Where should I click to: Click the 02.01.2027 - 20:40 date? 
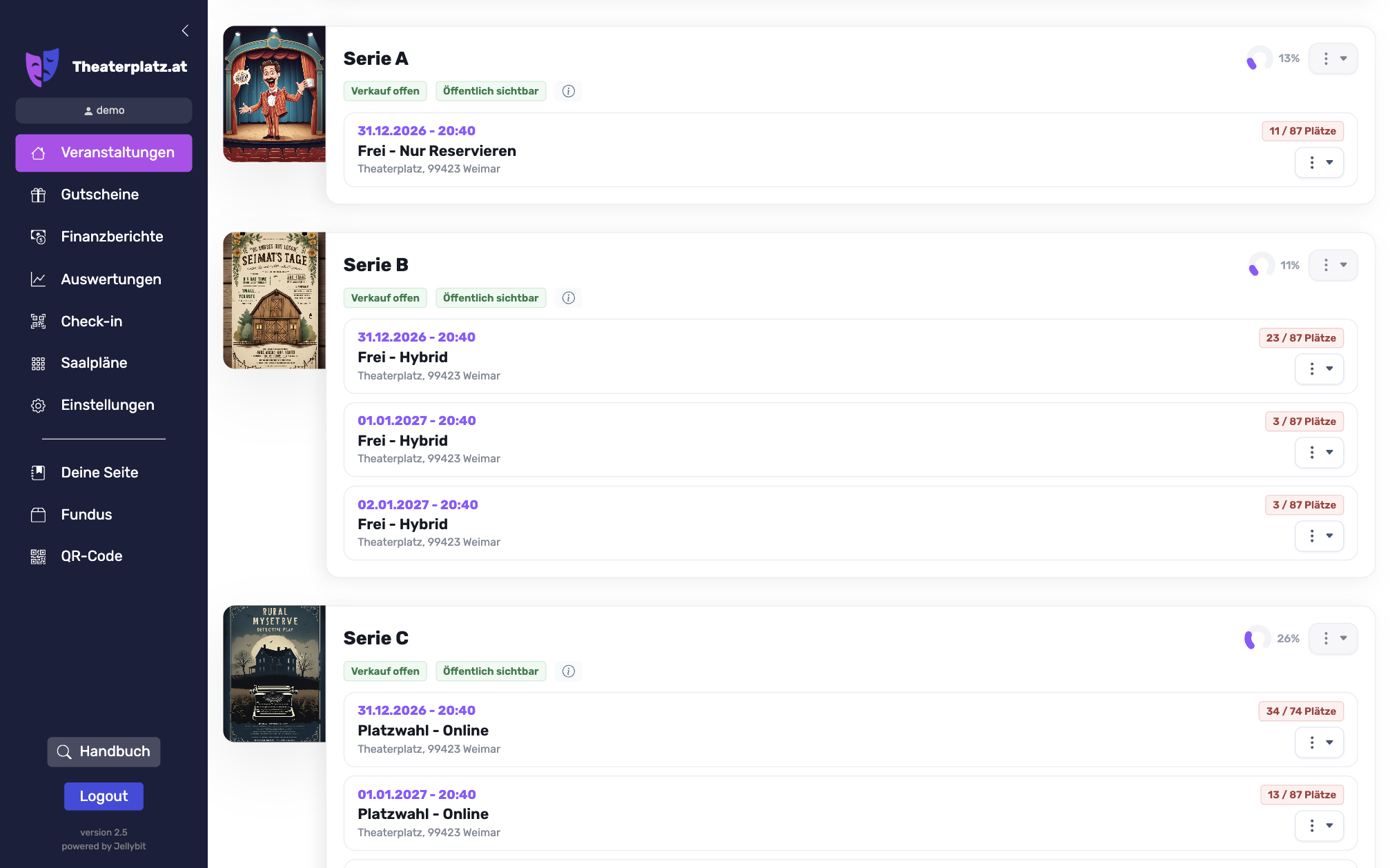[x=418, y=505]
